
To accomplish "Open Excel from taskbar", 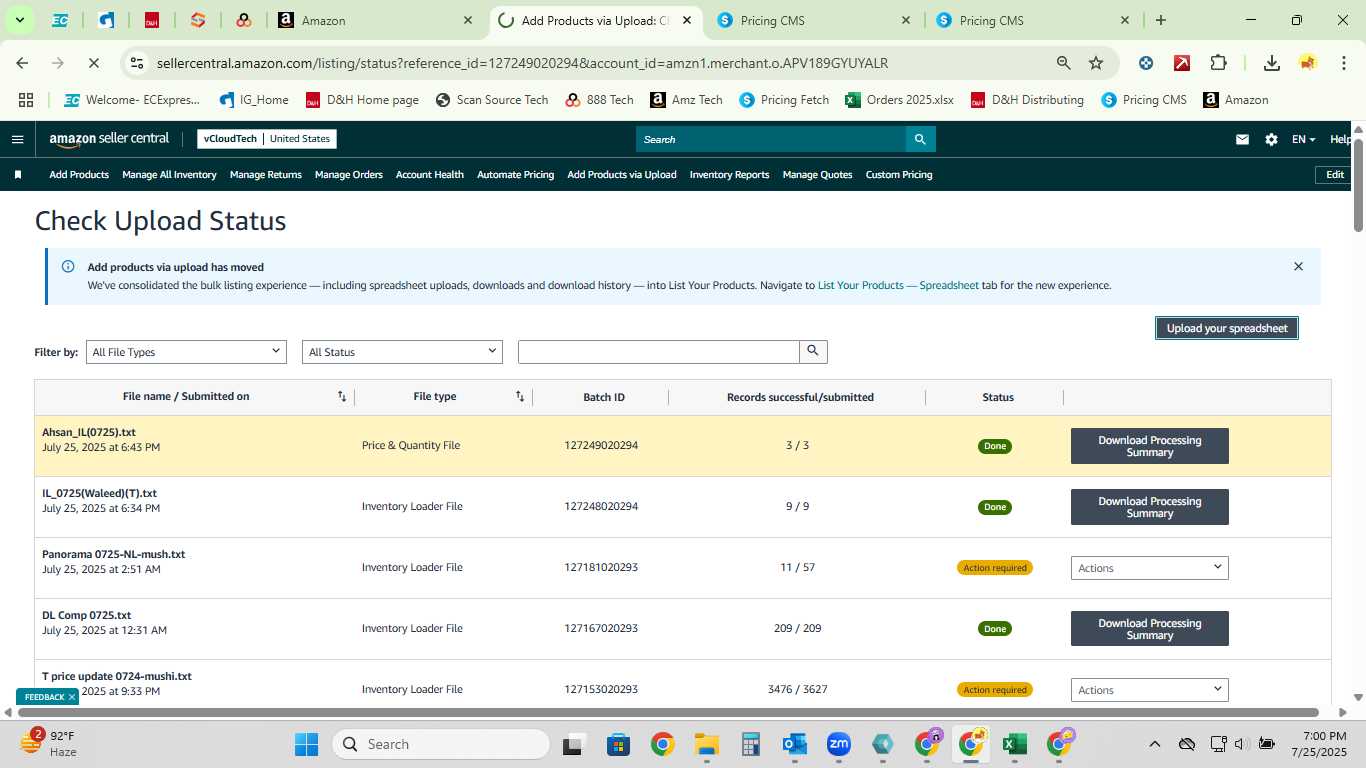I will (1014, 744).
